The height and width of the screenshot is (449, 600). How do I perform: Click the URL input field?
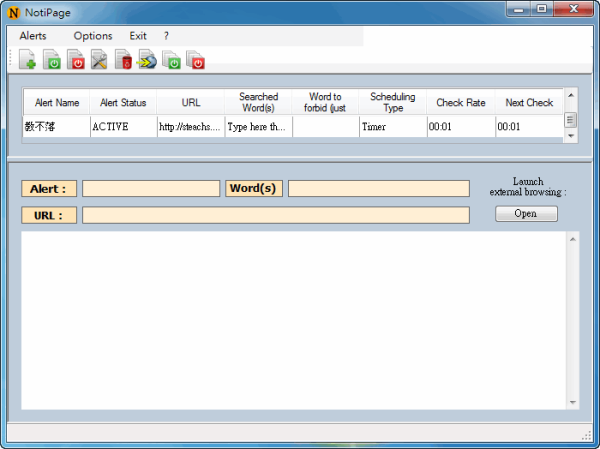pyautogui.click(x=275, y=215)
